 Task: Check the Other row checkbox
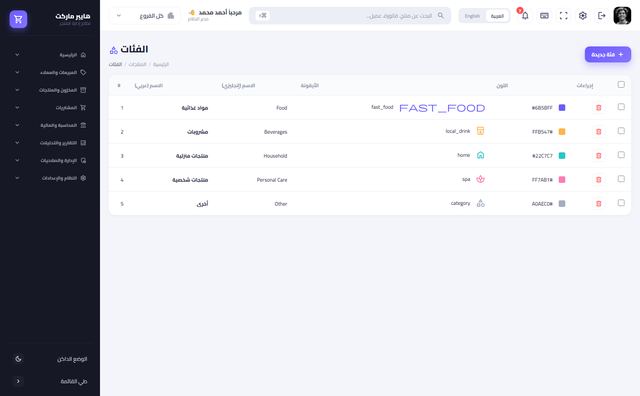[621, 203]
